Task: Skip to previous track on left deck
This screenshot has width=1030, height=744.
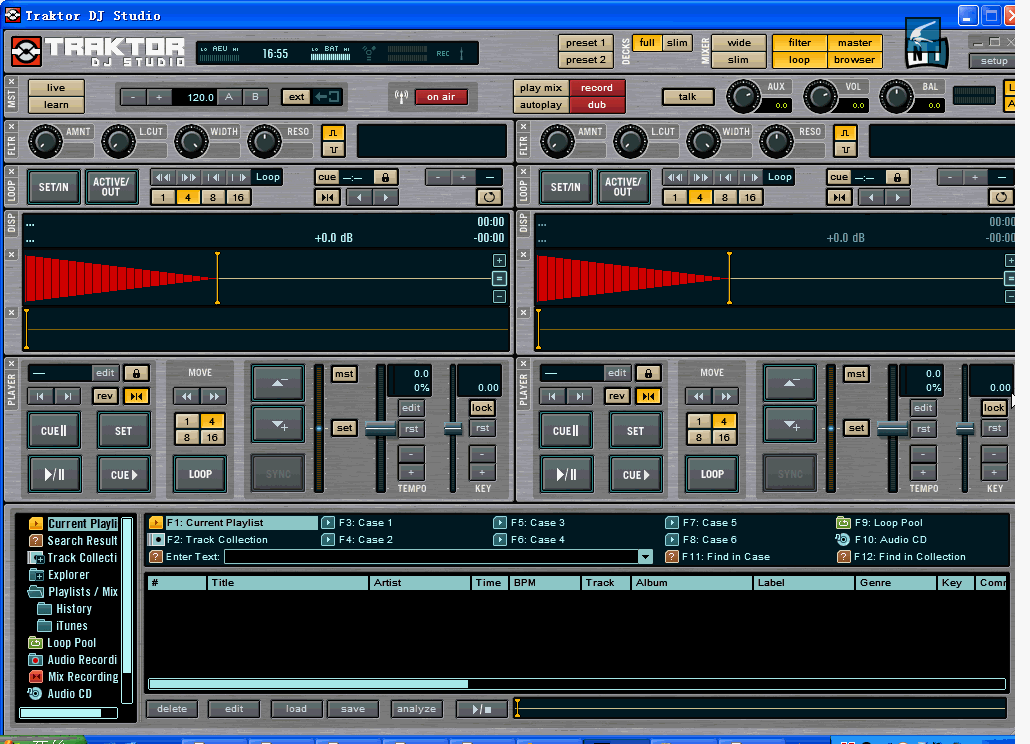Action: pos(40,396)
